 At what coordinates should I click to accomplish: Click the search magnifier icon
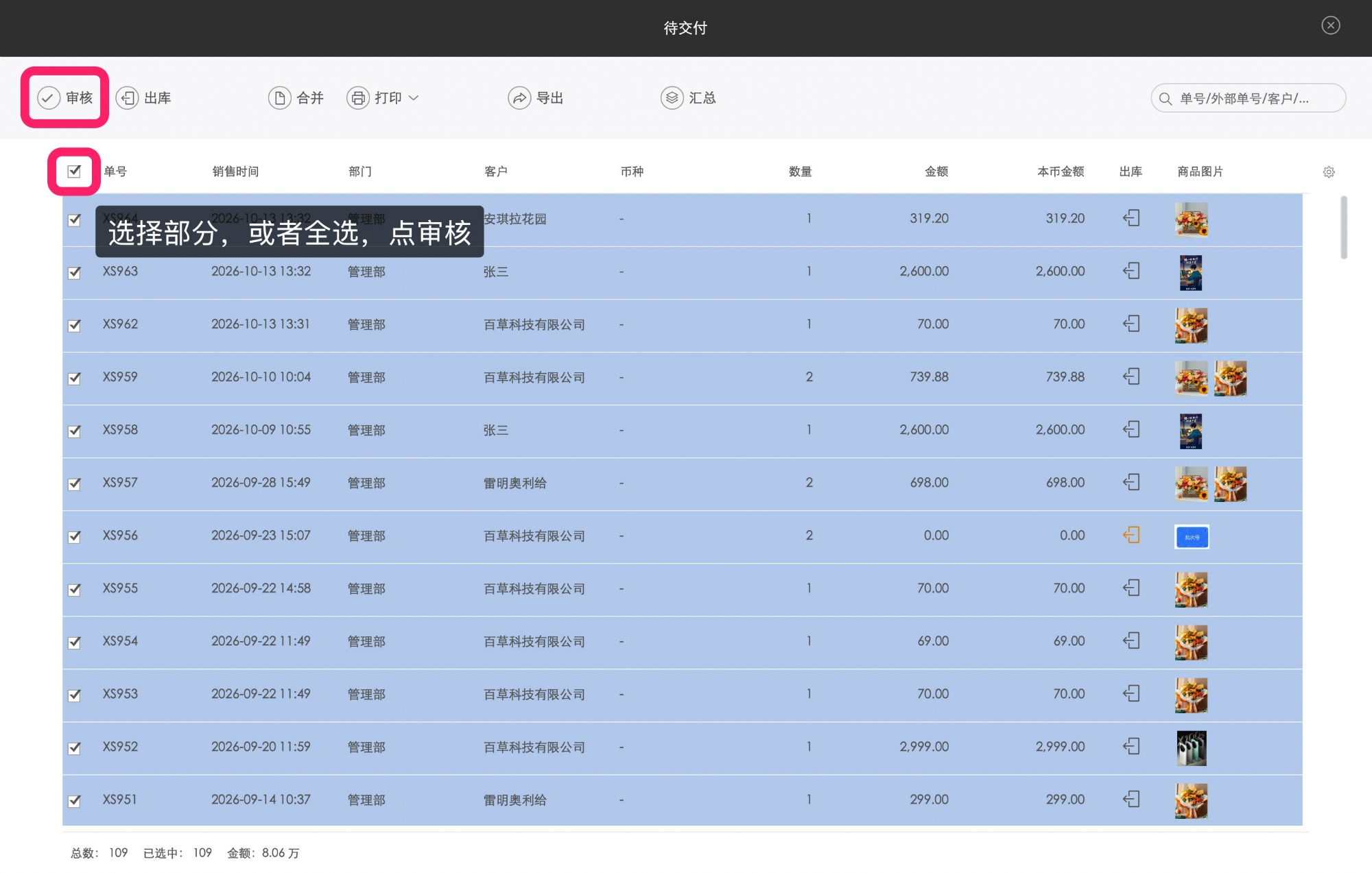1165,99
